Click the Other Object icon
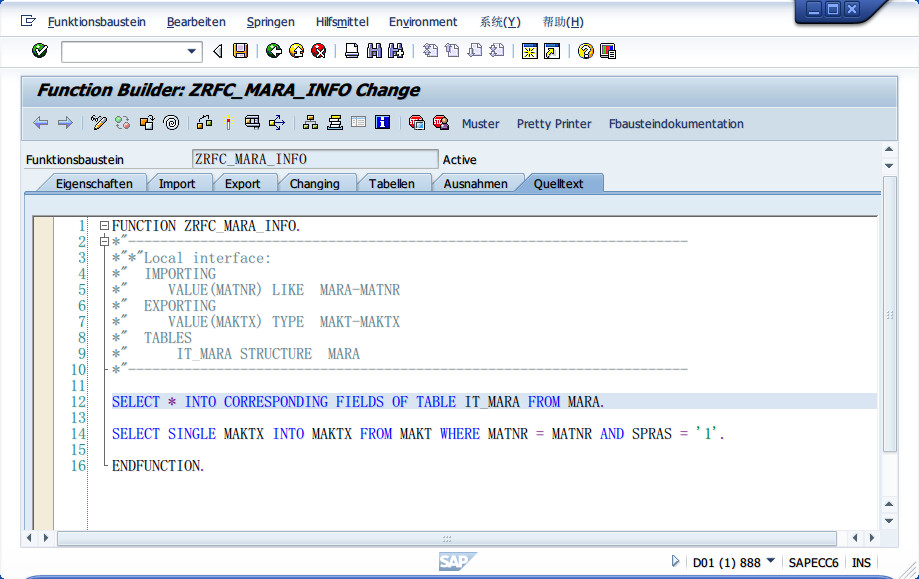The height and width of the screenshot is (579, 919). (x=147, y=122)
